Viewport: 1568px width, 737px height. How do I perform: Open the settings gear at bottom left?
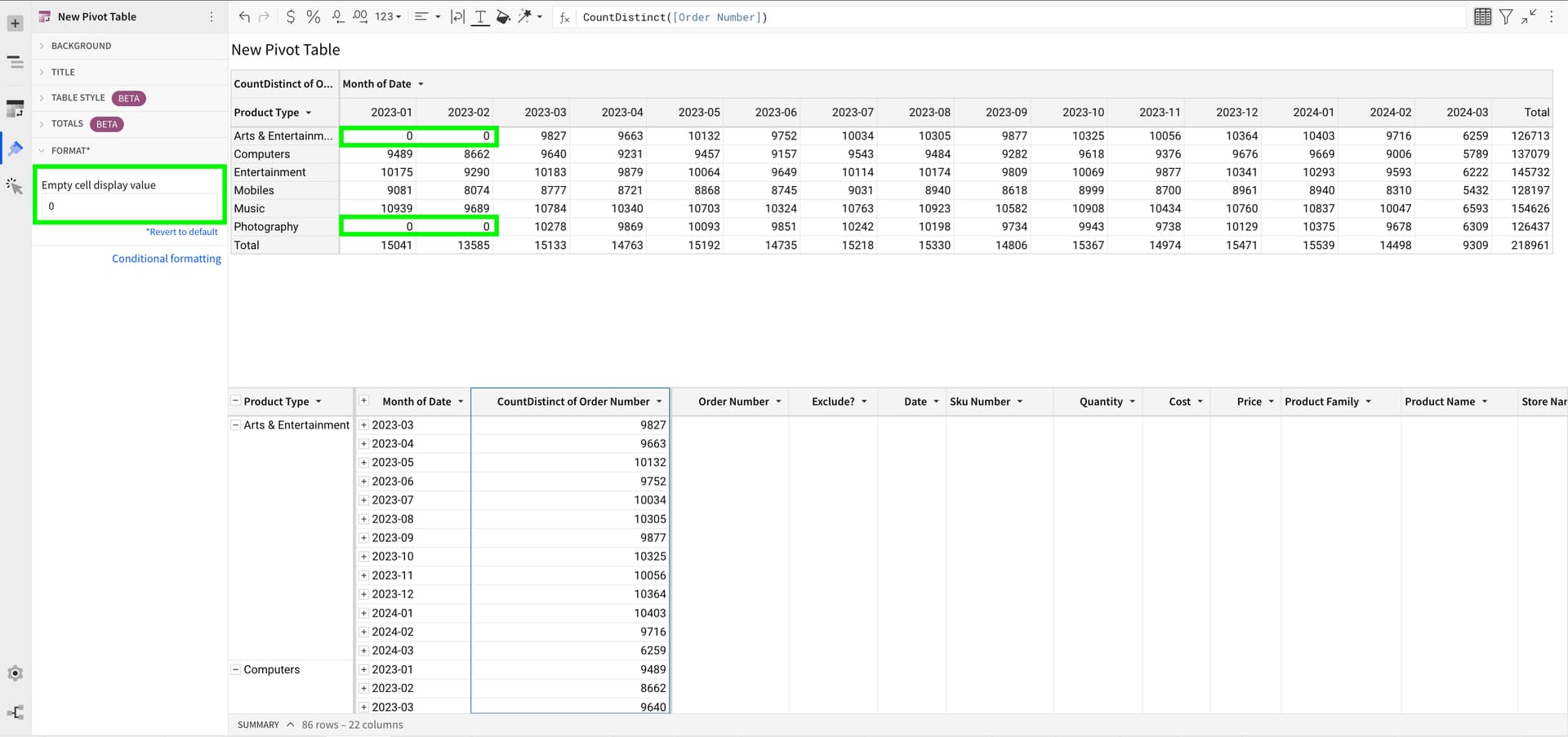coord(15,673)
